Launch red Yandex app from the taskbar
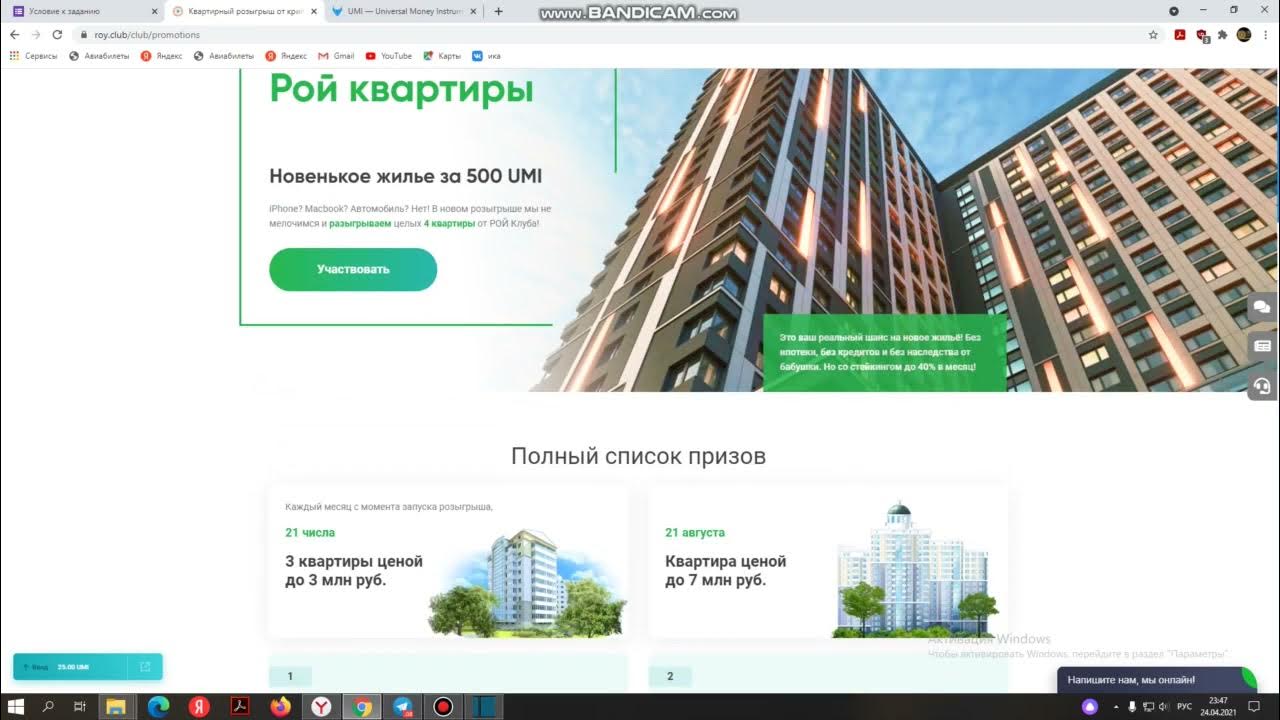The height and width of the screenshot is (720, 1280). click(x=199, y=706)
